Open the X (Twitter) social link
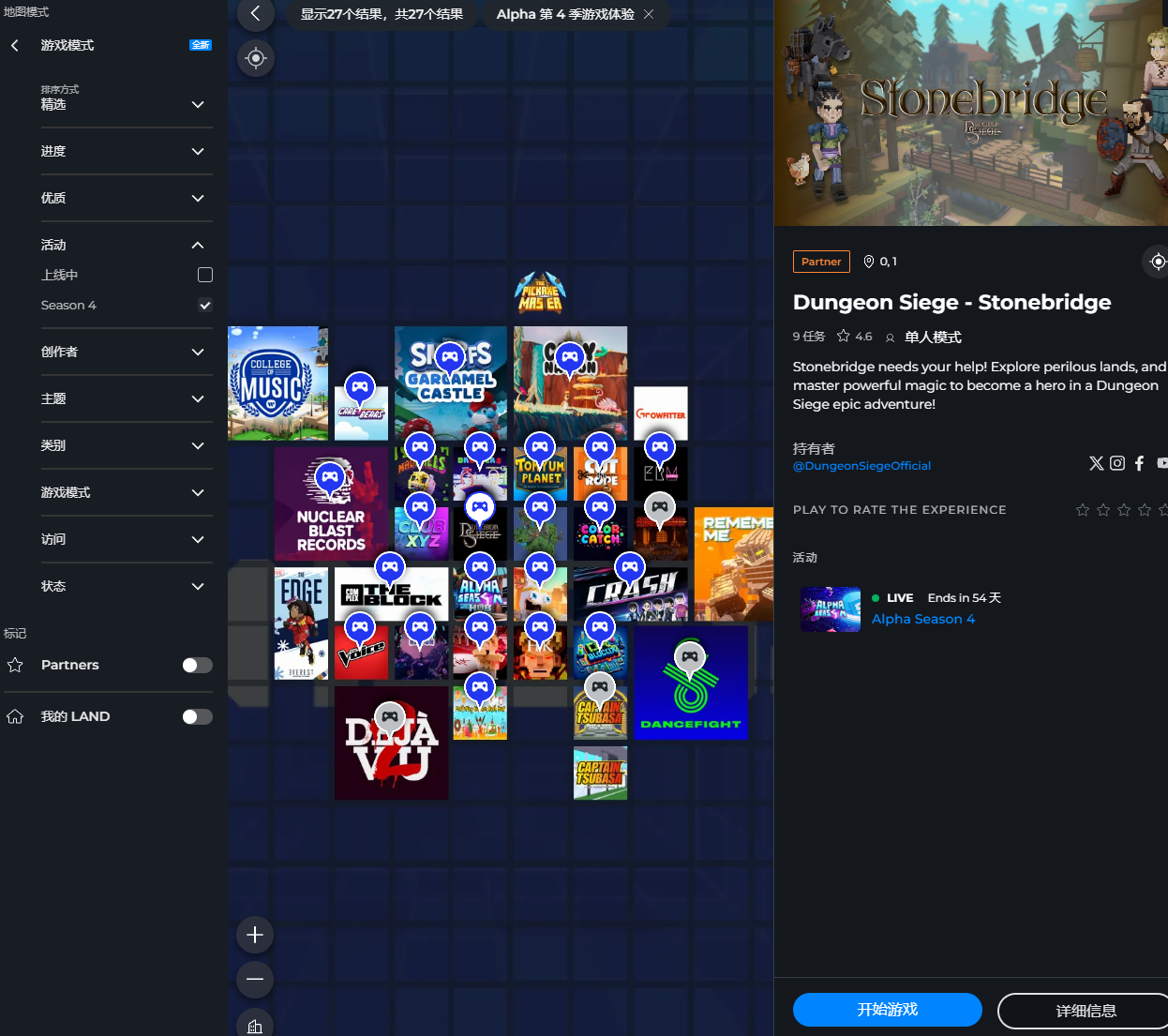Screen dimensions: 1168x1036 pyautogui.click(x=1096, y=463)
